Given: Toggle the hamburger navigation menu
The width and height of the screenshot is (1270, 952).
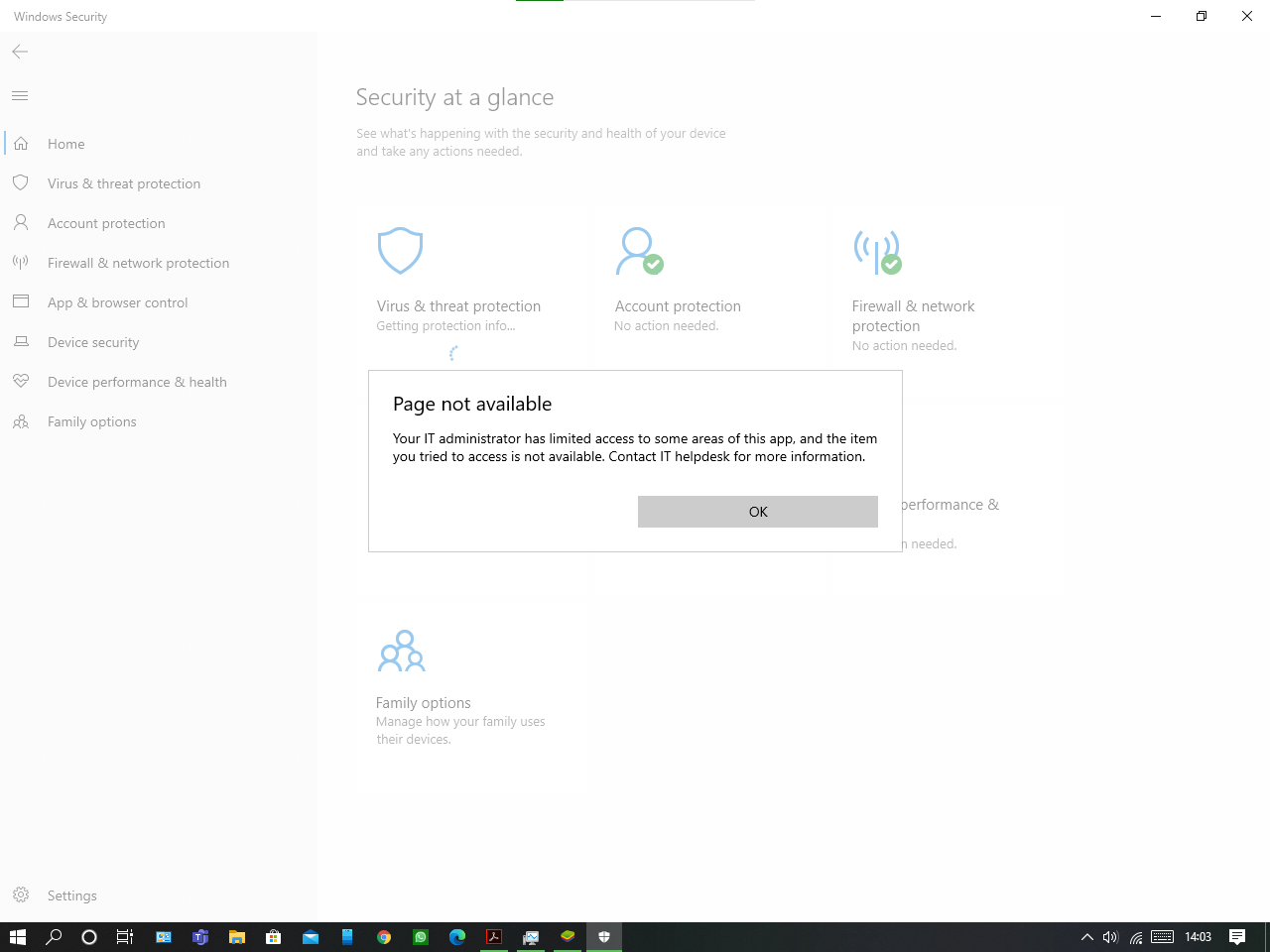Looking at the screenshot, I should pyautogui.click(x=20, y=95).
